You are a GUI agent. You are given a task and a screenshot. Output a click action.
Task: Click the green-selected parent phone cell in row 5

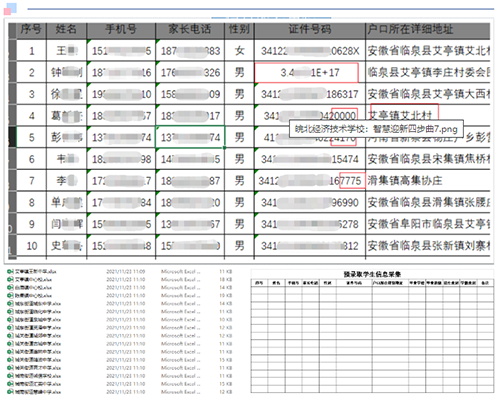[190, 137]
